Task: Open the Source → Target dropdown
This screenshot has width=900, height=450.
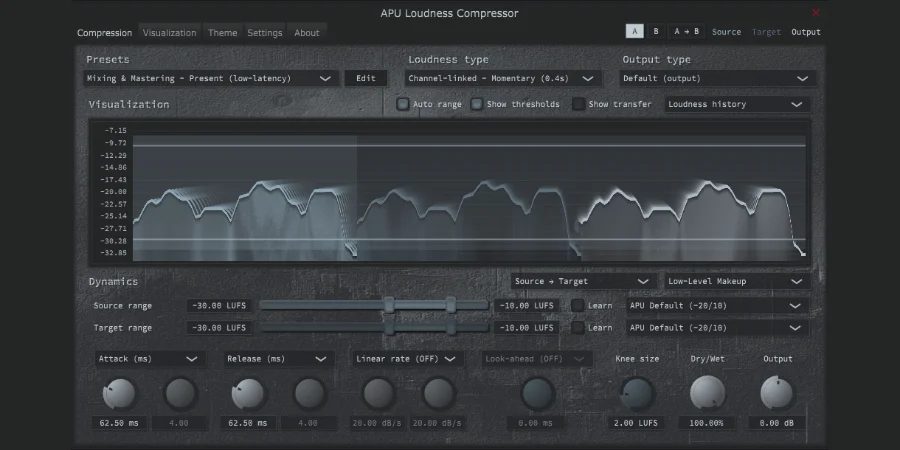Action: [x=584, y=281]
